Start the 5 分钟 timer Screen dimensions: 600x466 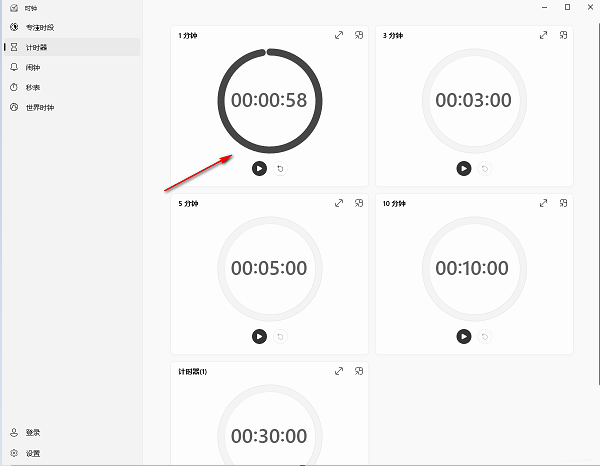[x=259, y=336]
